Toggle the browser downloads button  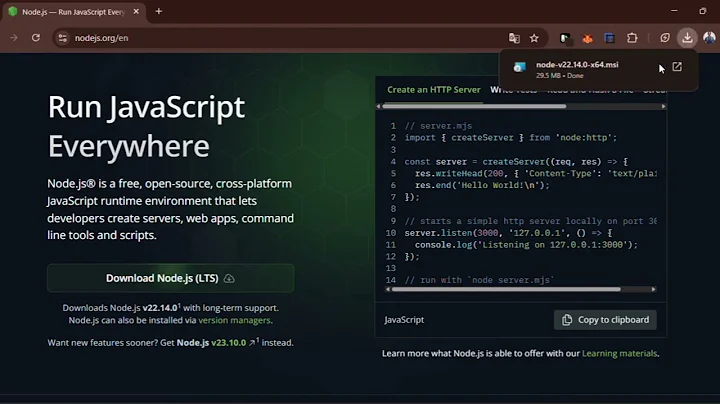click(x=687, y=38)
